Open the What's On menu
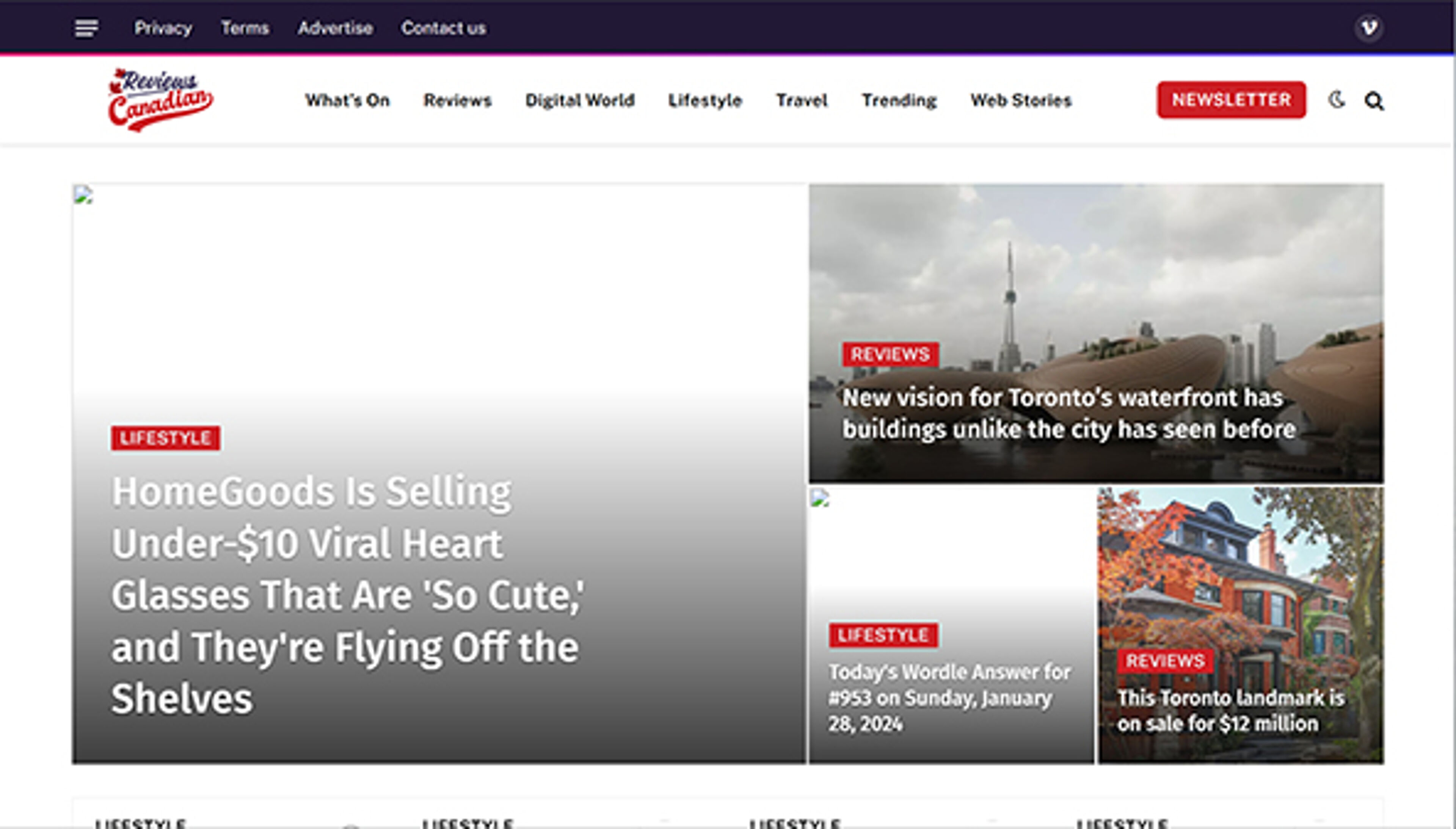The height and width of the screenshot is (829, 1456). (x=347, y=101)
